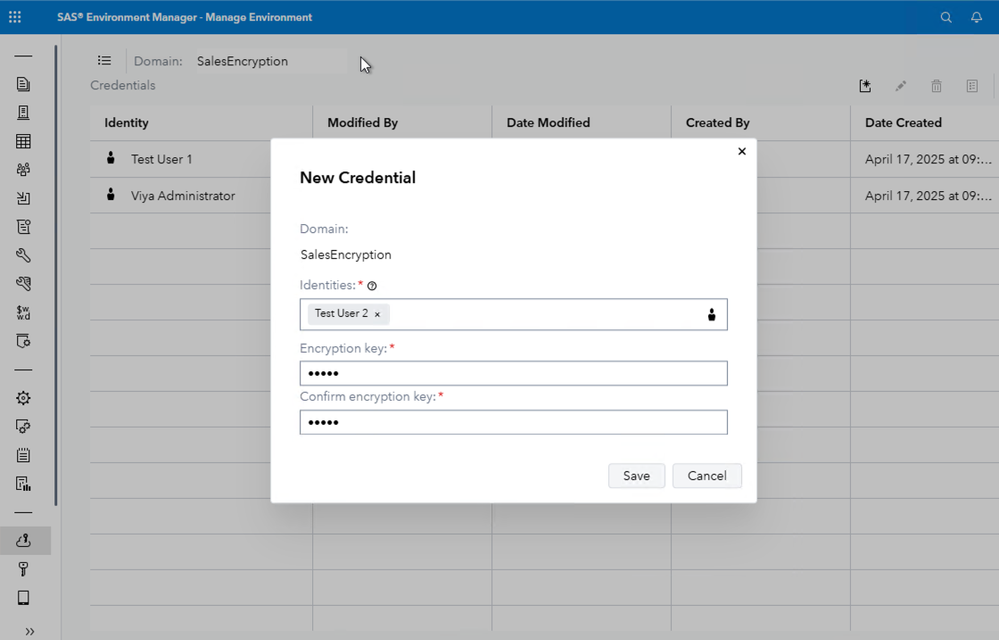Open the stacked documents icon in the sidebar
The width and height of the screenshot is (999, 640).
[x=23, y=84]
